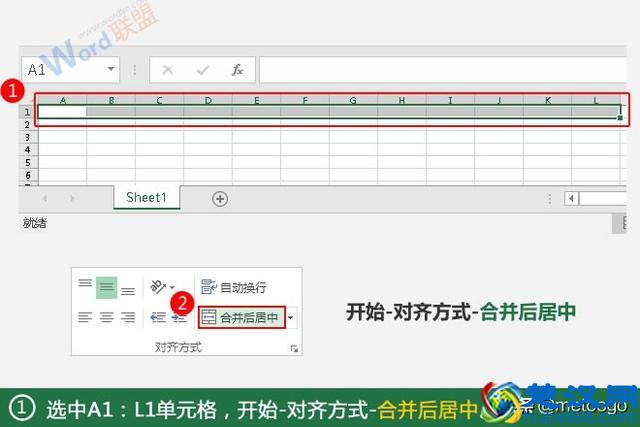
Task: Select row 5 header
Action: coord(28,162)
